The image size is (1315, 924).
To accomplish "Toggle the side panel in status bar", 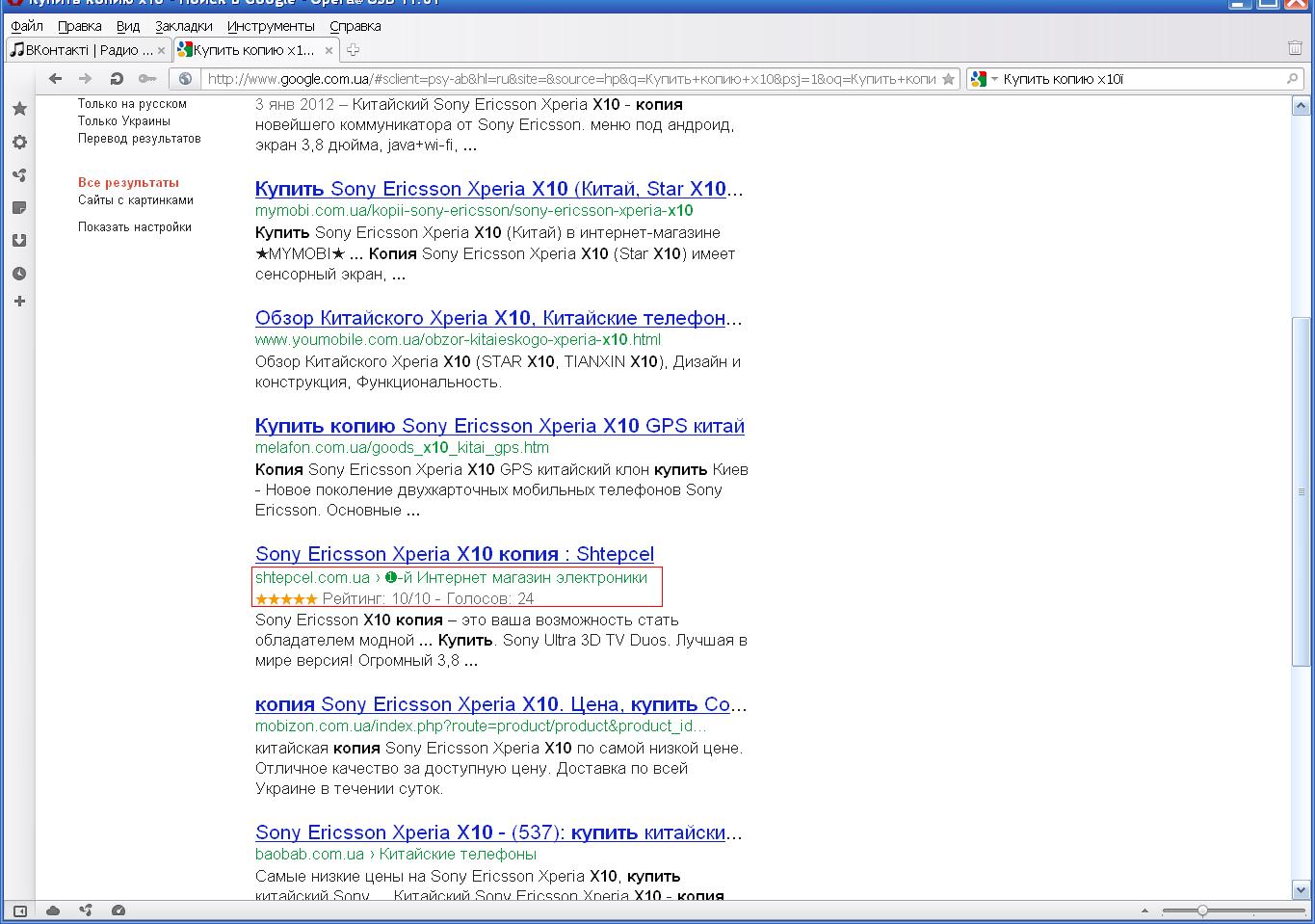I will pos(19,911).
